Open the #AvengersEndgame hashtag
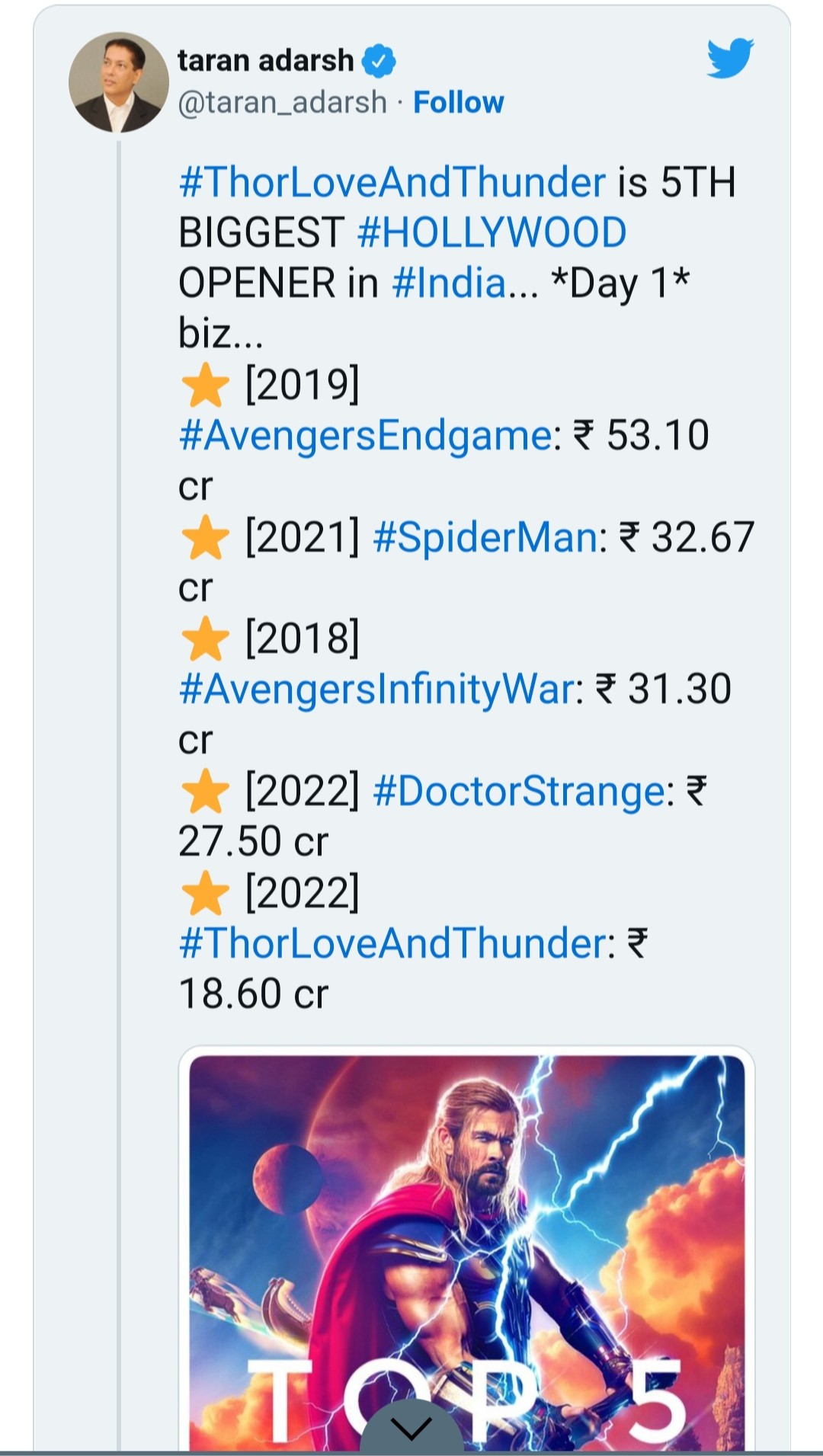823x1456 pixels. (x=365, y=436)
